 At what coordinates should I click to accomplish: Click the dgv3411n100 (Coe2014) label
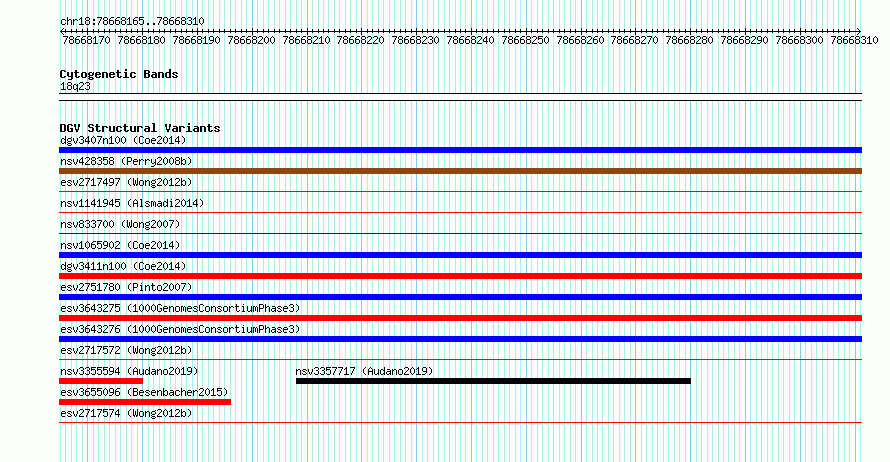(123, 267)
